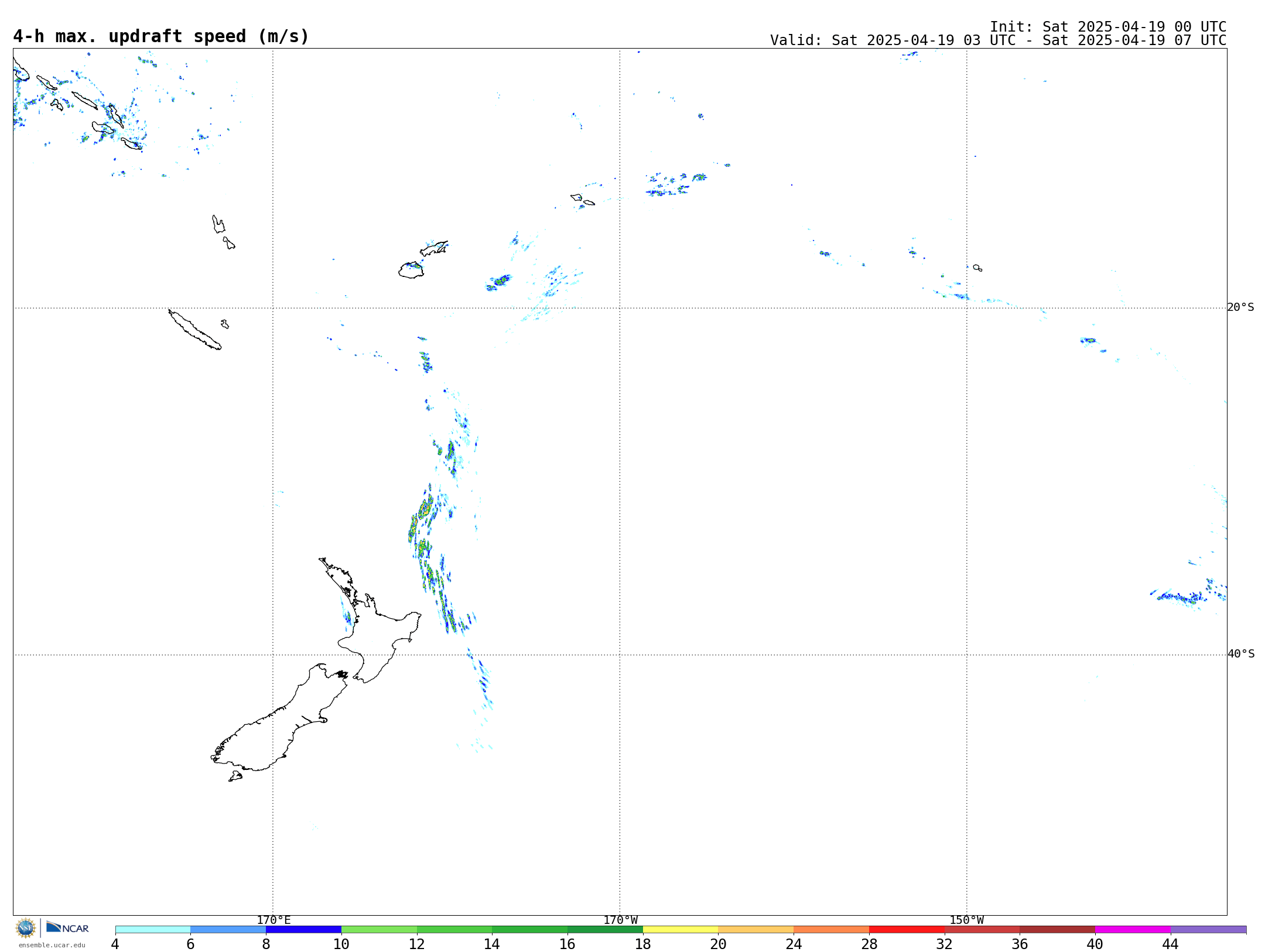The width and height of the screenshot is (1265, 952).
Task: Pick the muted red 32–36 colorbar segment
Action: [x=982, y=930]
